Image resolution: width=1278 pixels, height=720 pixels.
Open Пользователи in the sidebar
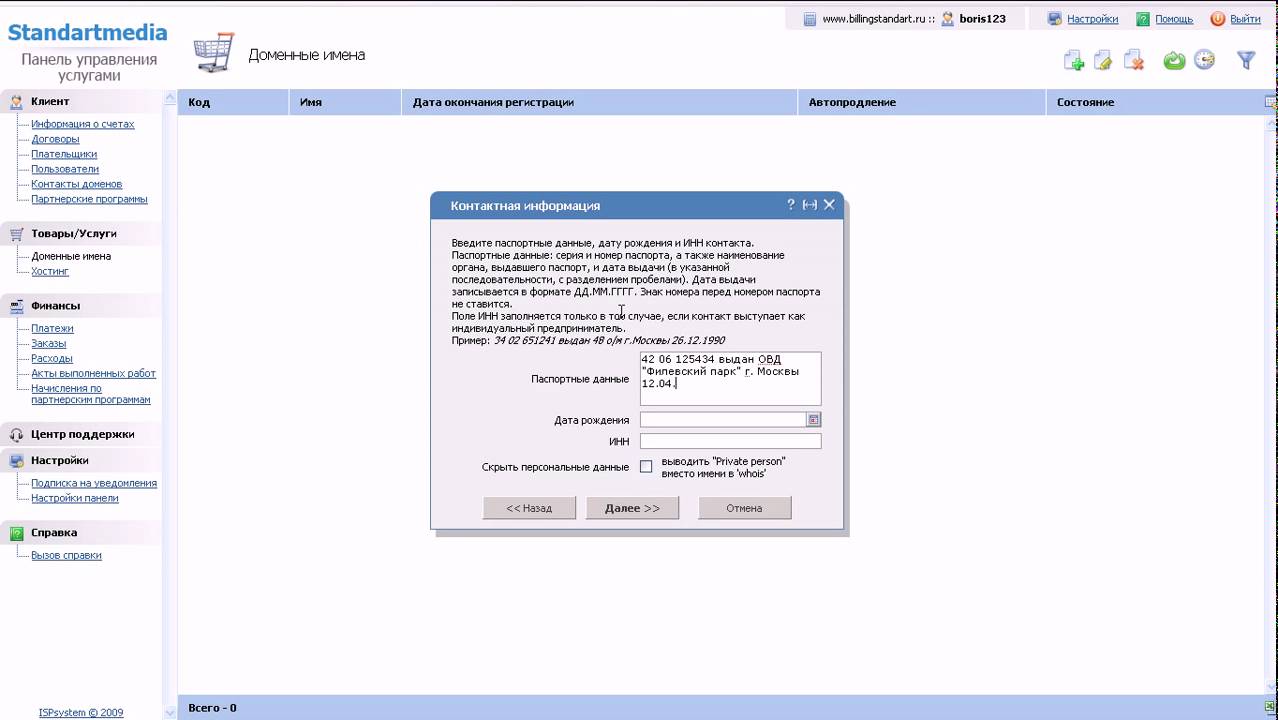pyautogui.click(x=65, y=169)
